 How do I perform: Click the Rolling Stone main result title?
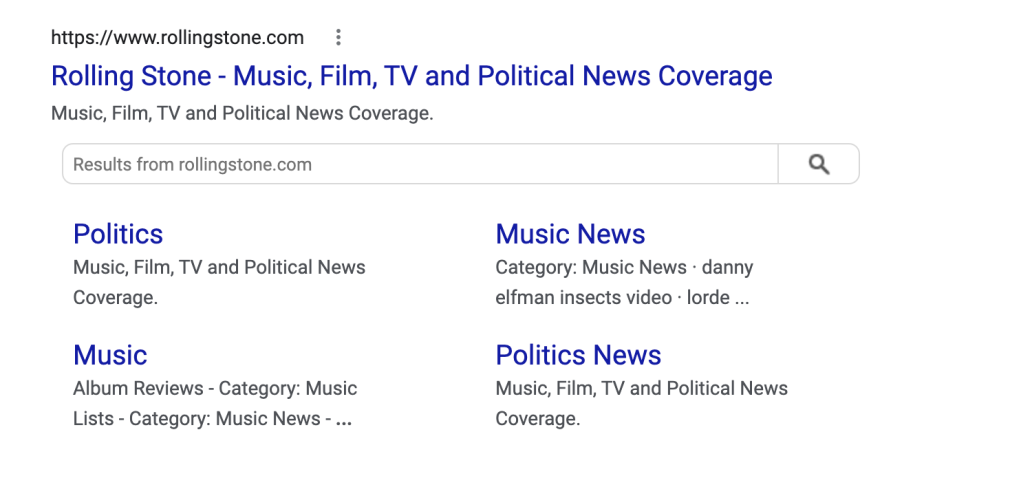(x=411, y=76)
